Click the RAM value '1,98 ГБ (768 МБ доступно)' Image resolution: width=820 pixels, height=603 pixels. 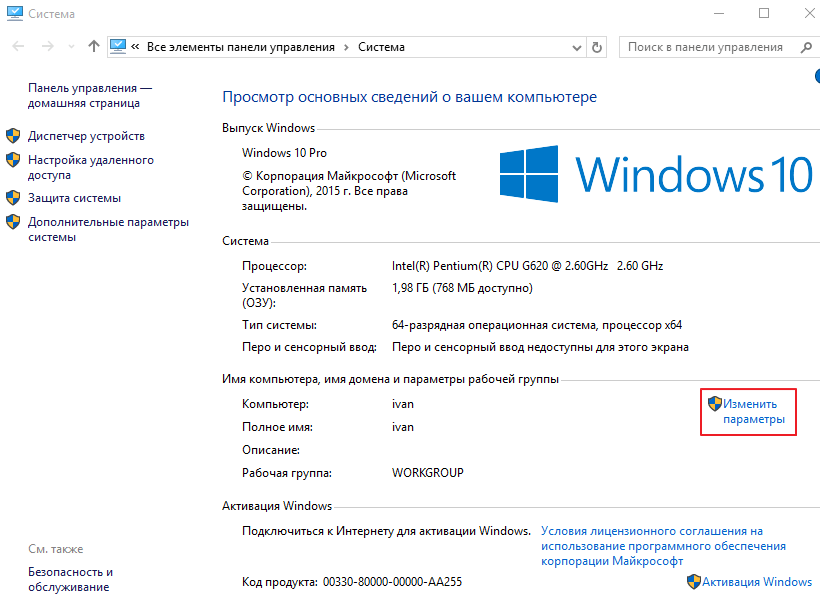click(x=462, y=288)
